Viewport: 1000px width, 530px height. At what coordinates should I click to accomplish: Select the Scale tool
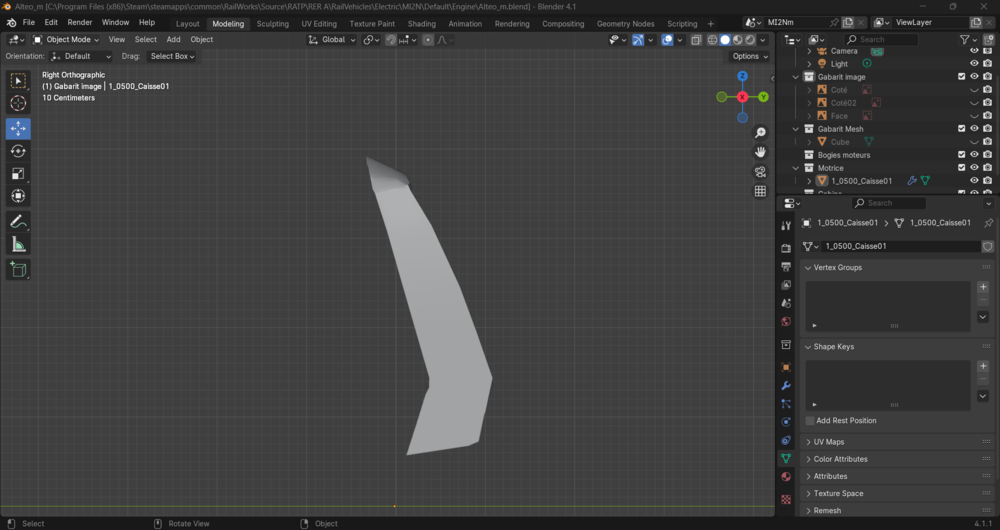(x=18, y=173)
